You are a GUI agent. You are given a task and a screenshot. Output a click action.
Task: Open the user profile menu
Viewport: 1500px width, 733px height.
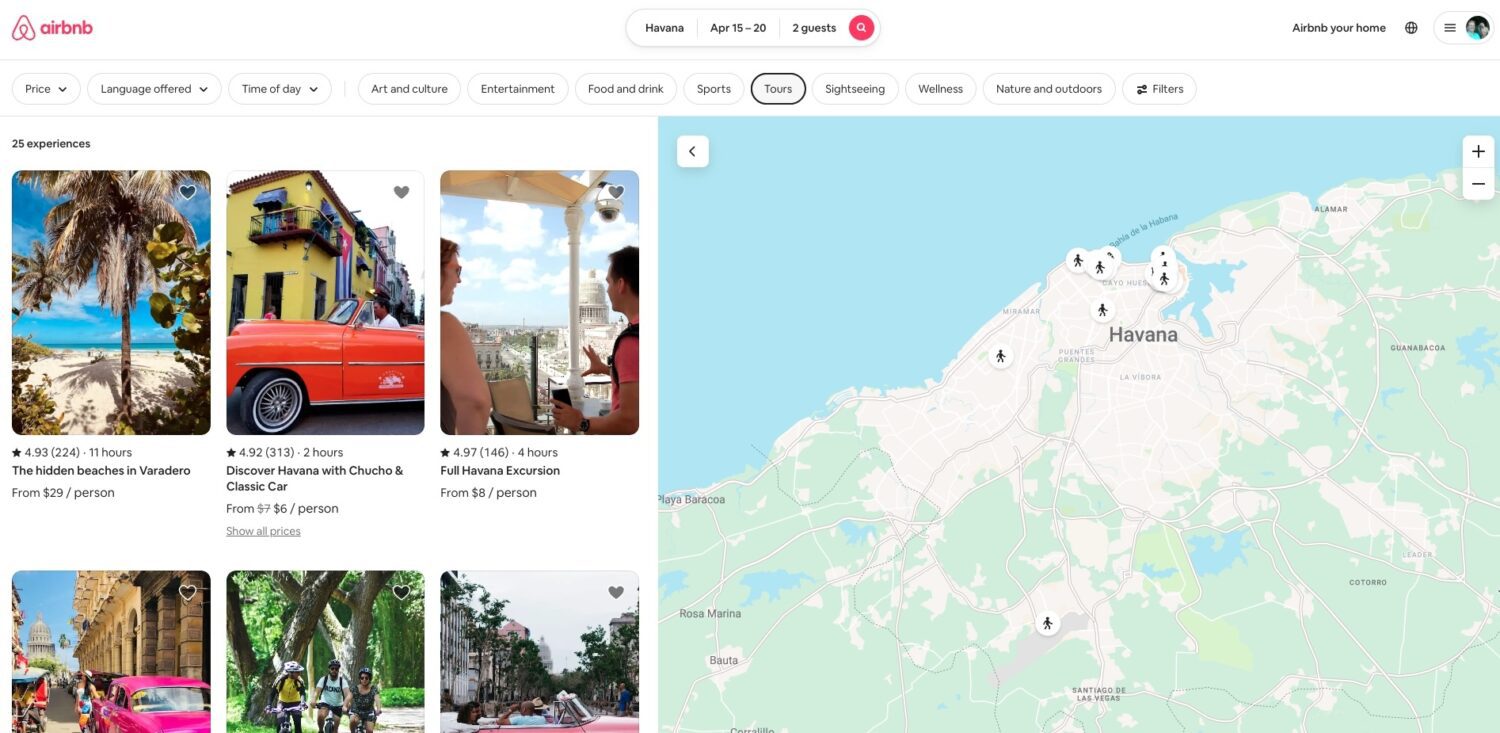(x=1462, y=27)
